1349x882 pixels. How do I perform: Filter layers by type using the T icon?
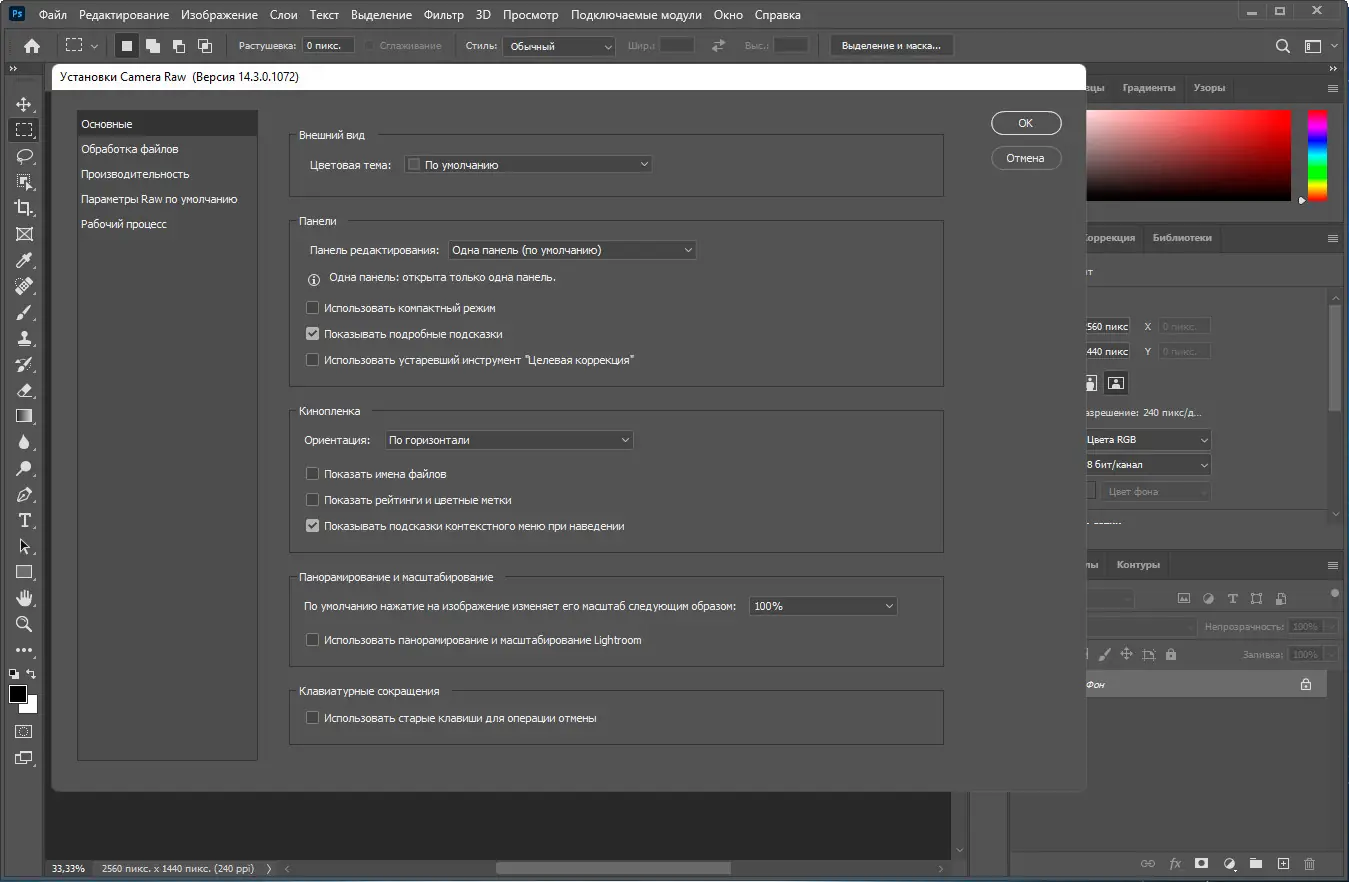point(1232,598)
